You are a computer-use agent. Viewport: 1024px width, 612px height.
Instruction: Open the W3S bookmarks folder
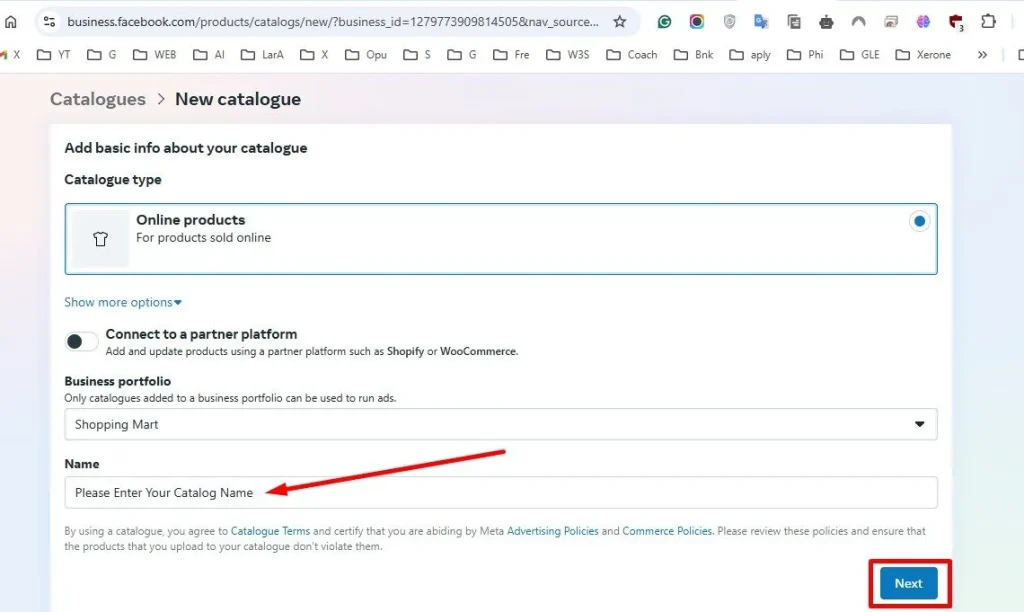pos(568,55)
